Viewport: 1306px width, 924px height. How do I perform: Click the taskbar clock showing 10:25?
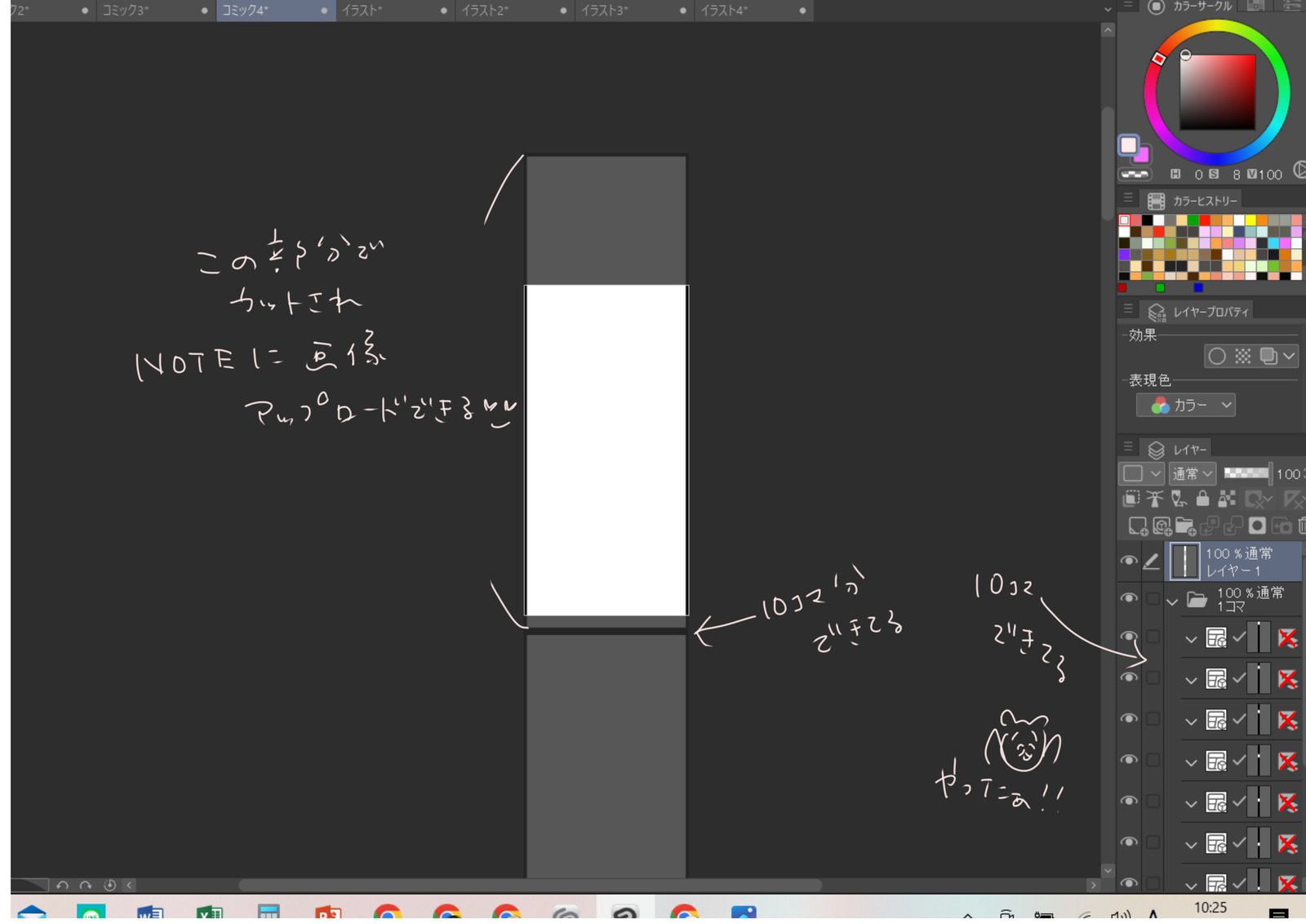click(1210, 908)
